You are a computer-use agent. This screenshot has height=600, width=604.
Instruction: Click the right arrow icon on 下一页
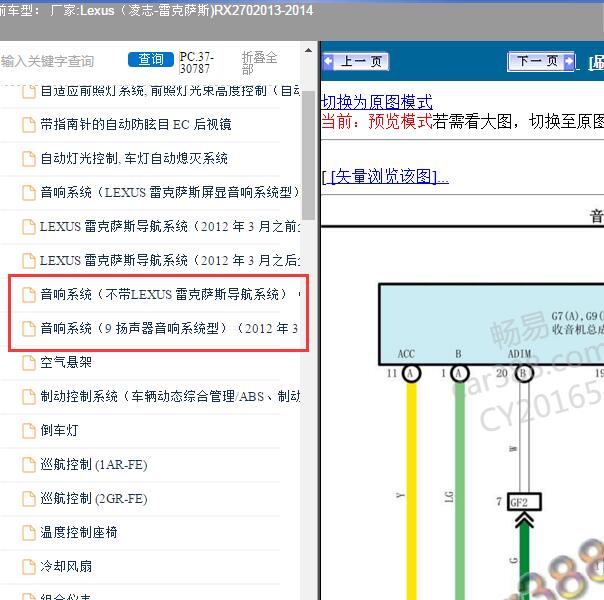point(569,61)
